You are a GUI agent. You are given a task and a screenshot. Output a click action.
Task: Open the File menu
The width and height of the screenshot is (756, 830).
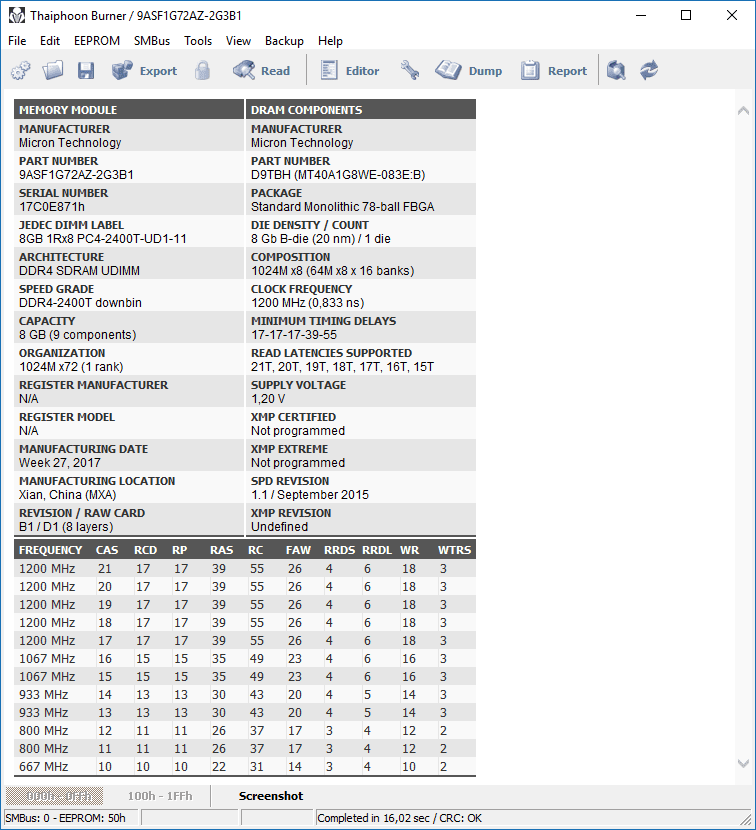pos(17,41)
